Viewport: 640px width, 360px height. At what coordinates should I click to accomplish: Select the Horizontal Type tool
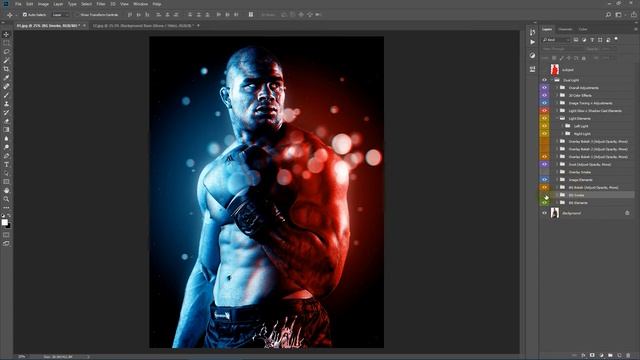coord(6,164)
